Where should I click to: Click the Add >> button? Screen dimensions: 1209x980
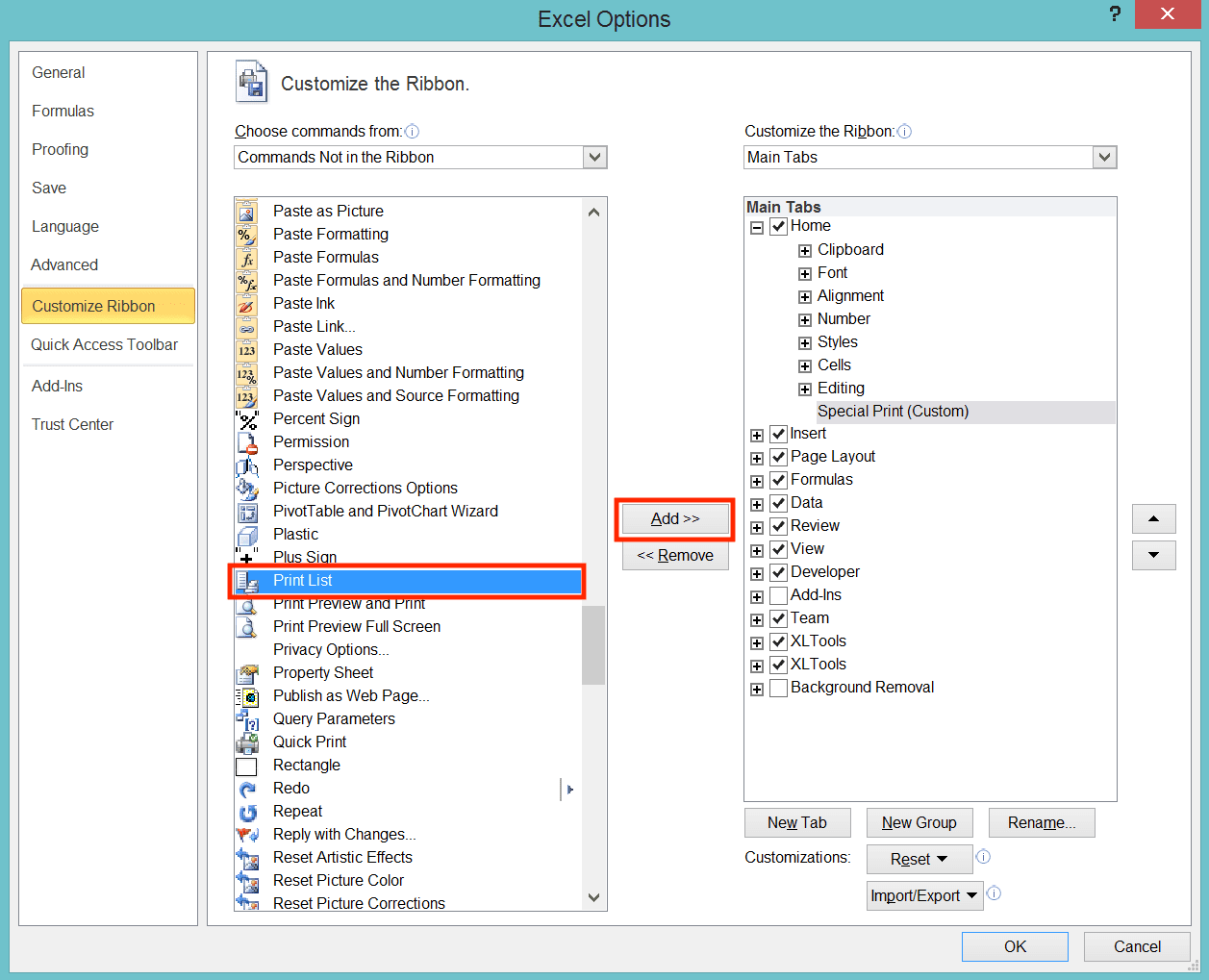(x=675, y=519)
